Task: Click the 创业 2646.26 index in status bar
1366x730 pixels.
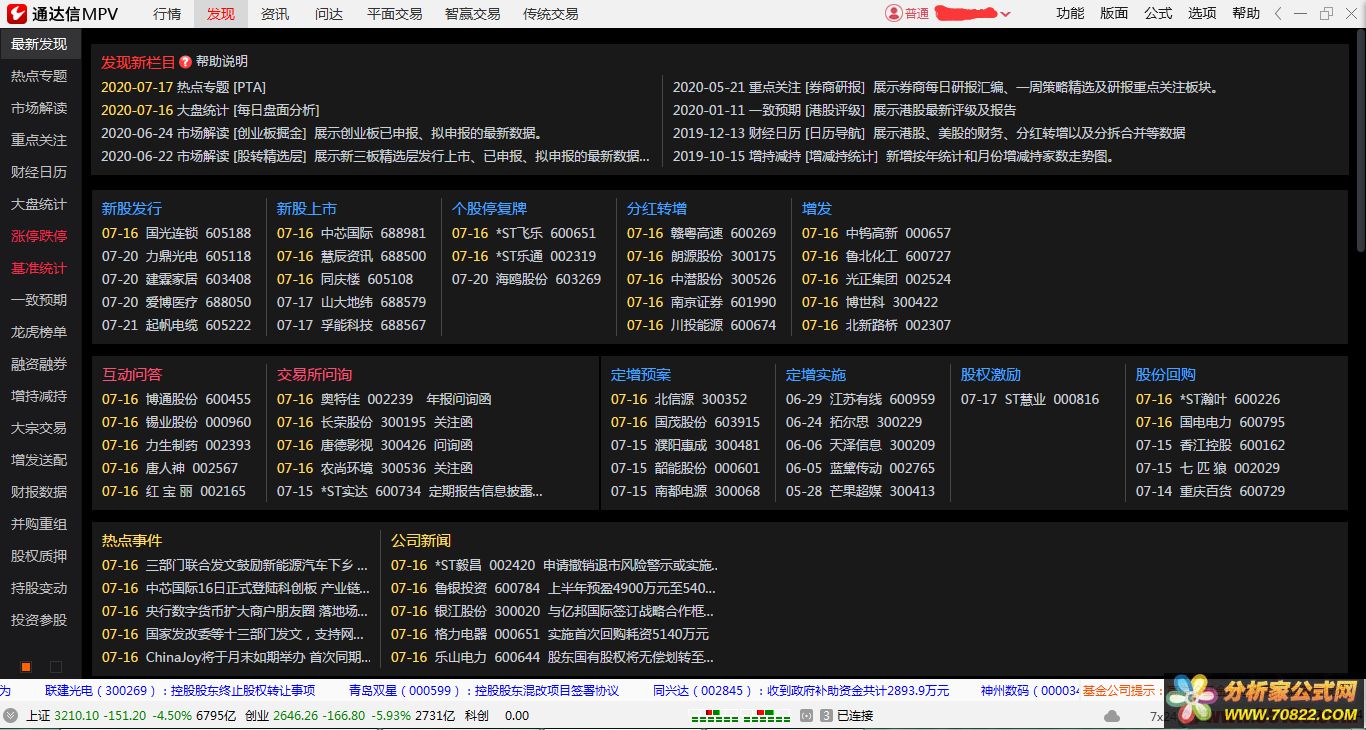Action: [x=350, y=716]
